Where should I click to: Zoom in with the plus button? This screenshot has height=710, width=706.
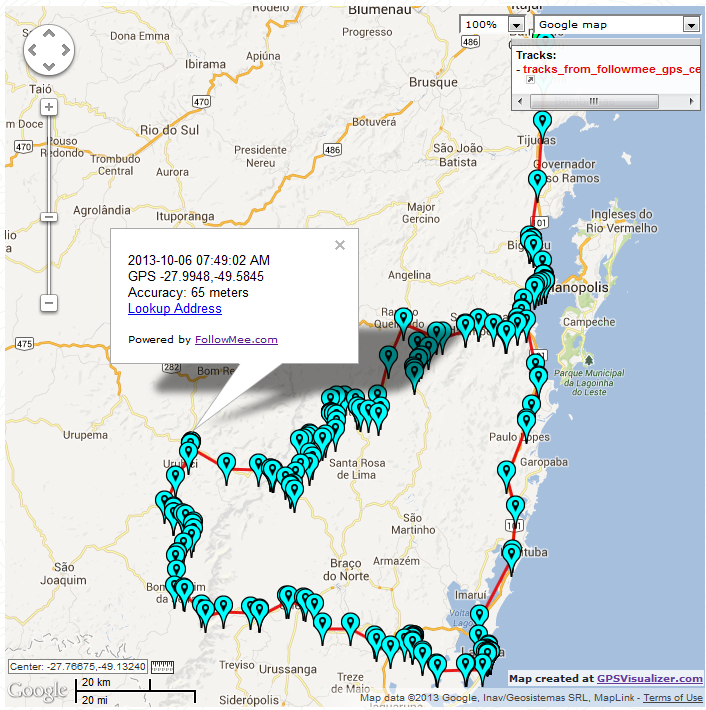(49, 107)
